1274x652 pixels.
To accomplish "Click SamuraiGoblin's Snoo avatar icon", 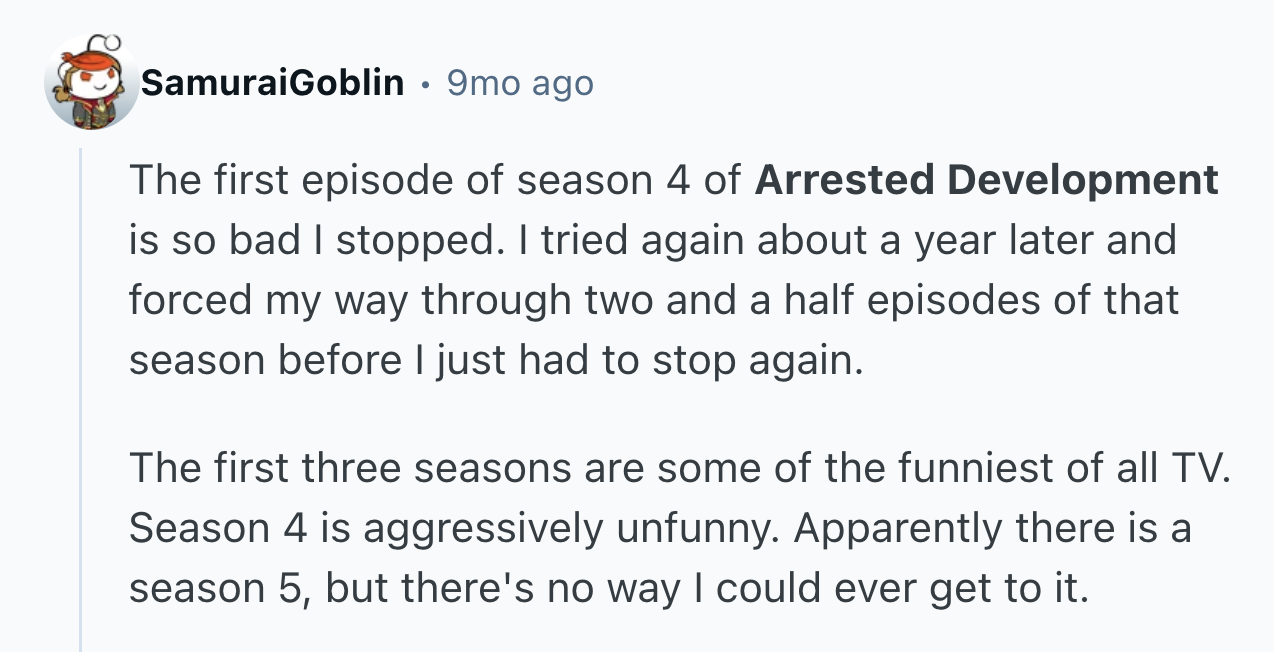I will pos(91,82).
